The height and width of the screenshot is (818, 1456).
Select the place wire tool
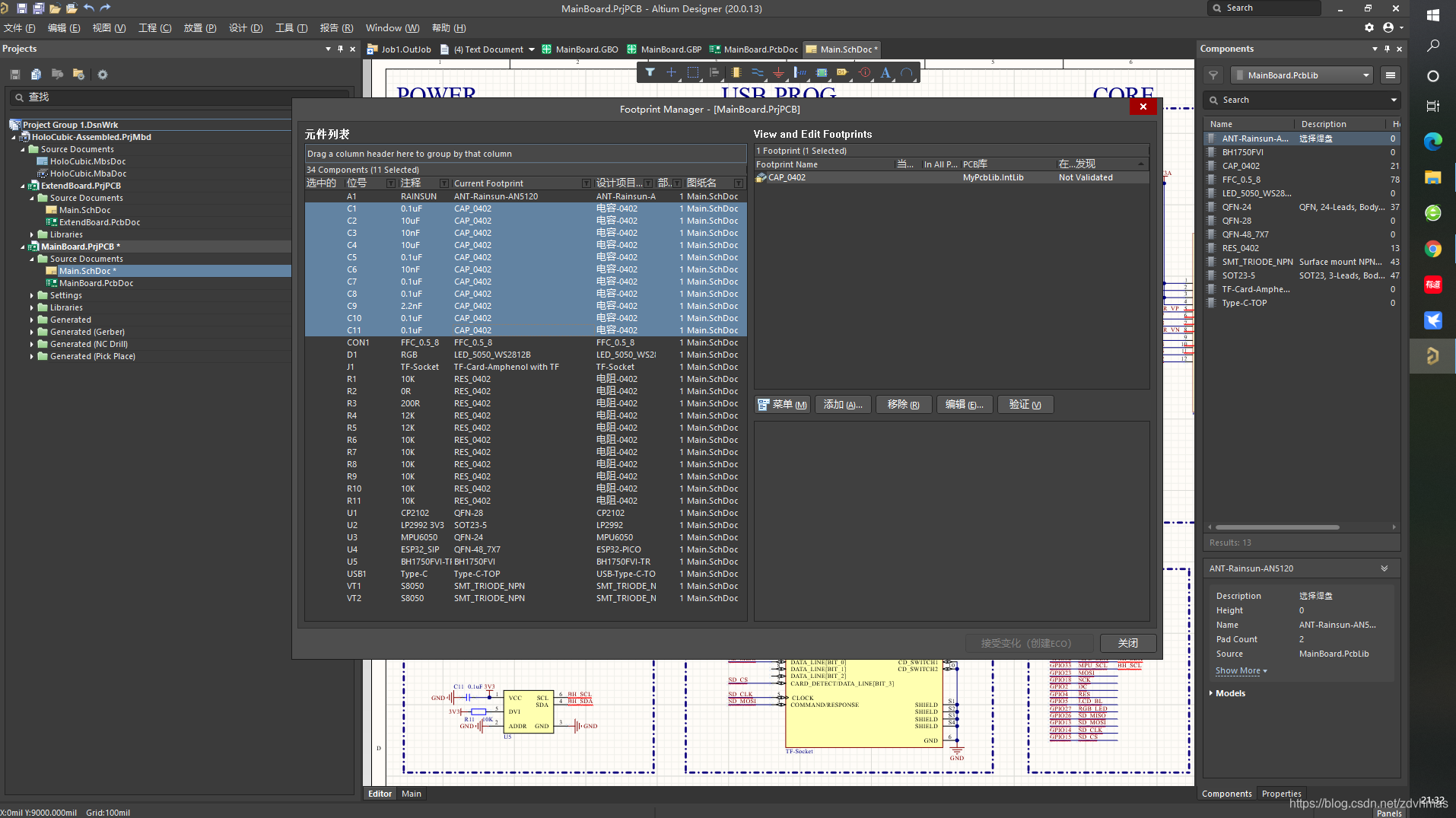[x=757, y=73]
